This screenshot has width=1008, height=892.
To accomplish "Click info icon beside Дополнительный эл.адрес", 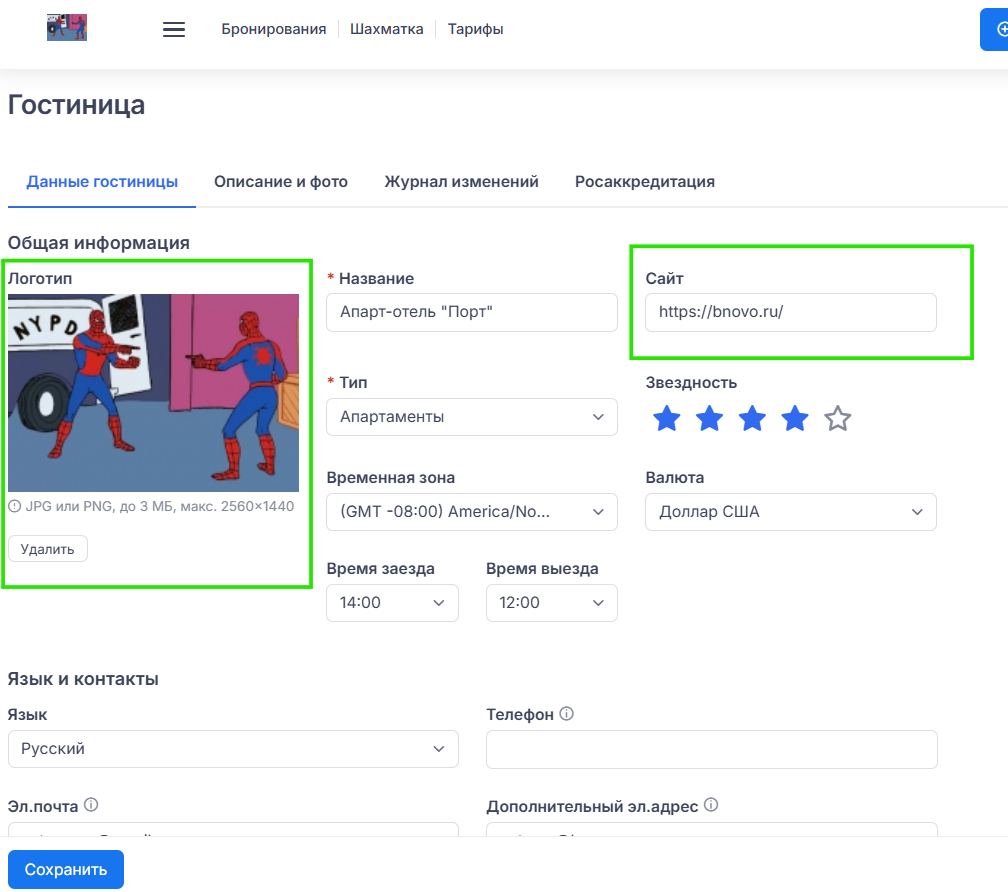I will [711, 806].
